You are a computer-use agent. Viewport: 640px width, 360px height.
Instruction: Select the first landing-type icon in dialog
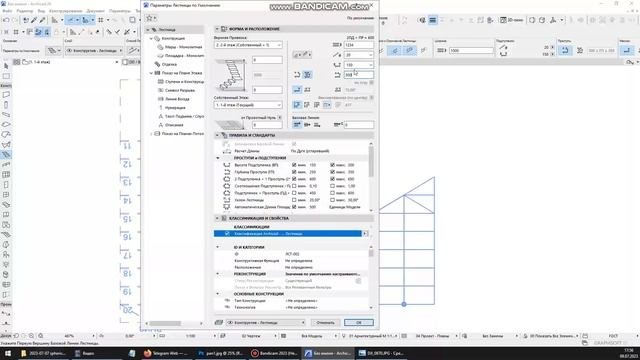[x=297, y=89]
